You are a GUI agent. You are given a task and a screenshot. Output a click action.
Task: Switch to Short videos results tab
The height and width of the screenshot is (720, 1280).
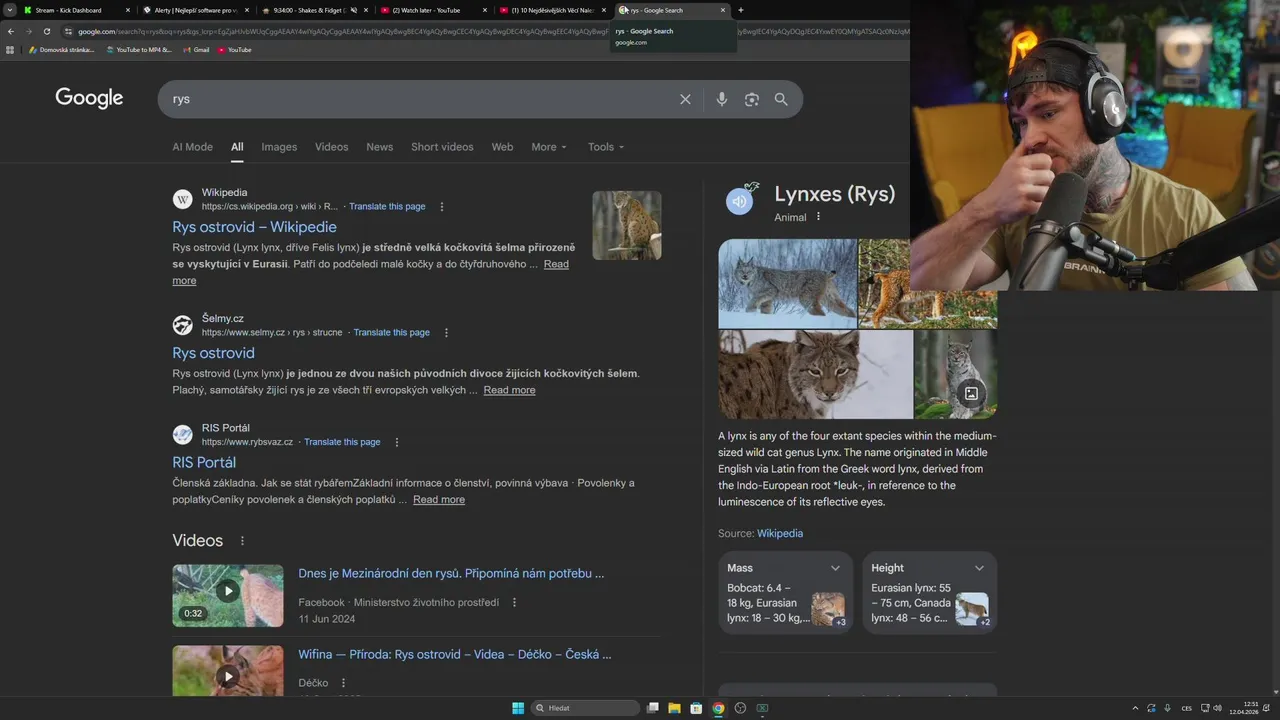click(442, 147)
